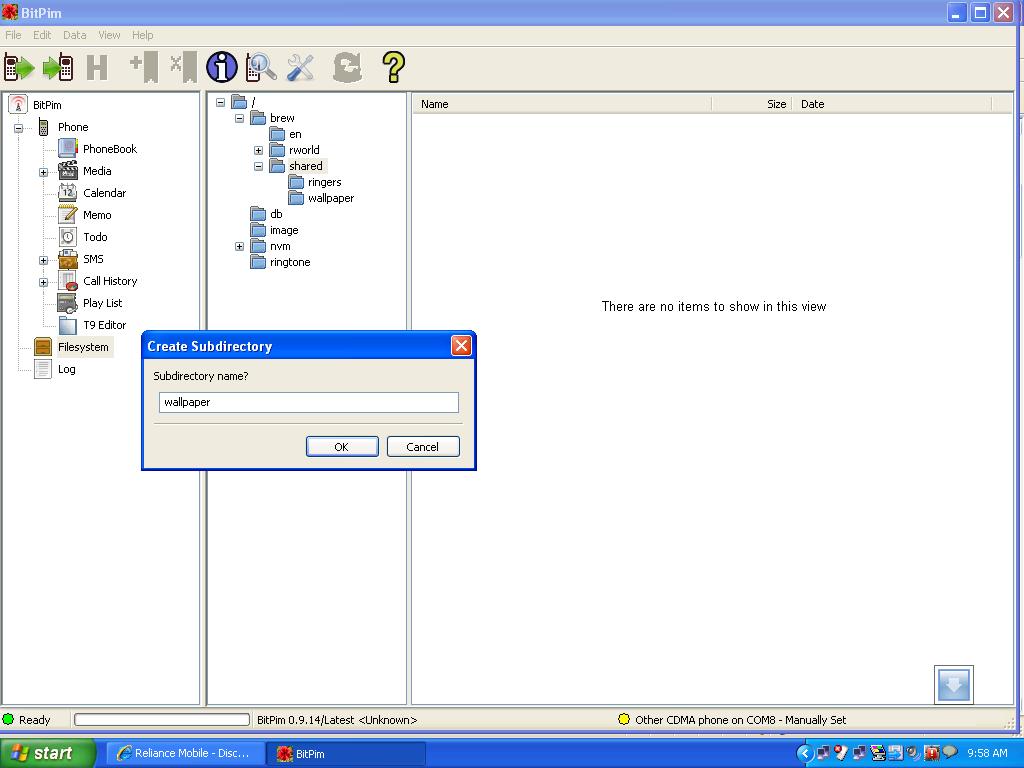Image resolution: width=1024 pixels, height=768 pixels.
Task: Sort file list by Name column
Action: tap(562, 104)
